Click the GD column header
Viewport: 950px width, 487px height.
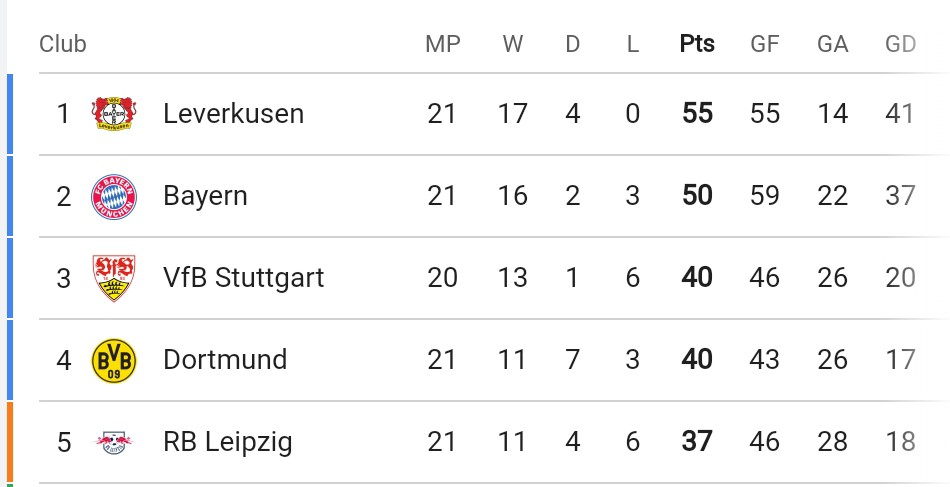pyautogui.click(x=900, y=44)
